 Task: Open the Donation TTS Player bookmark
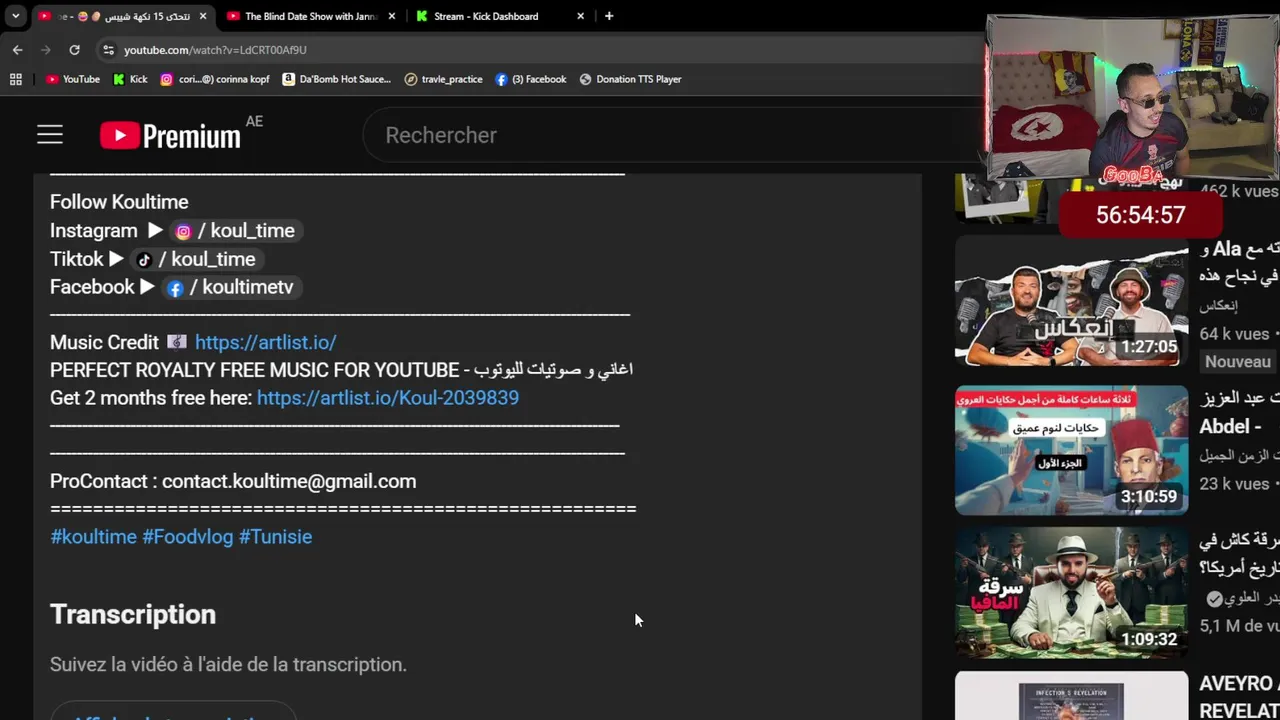coord(630,79)
